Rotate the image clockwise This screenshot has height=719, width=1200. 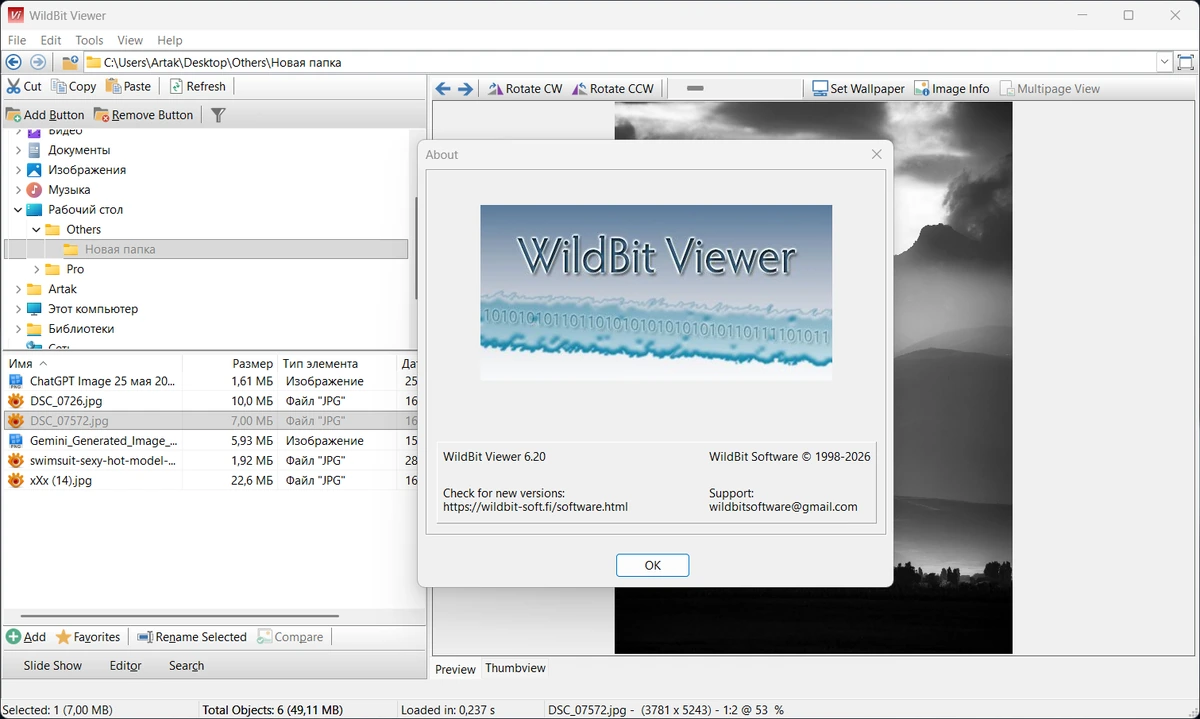pyautogui.click(x=525, y=89)
